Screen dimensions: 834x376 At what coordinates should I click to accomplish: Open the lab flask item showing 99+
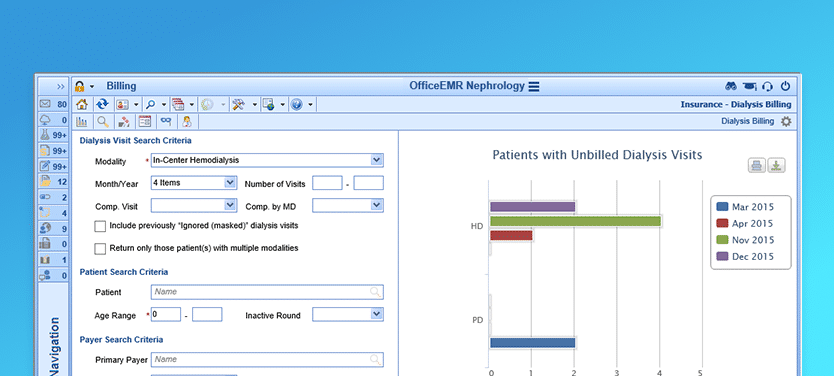tap(53, 136)
